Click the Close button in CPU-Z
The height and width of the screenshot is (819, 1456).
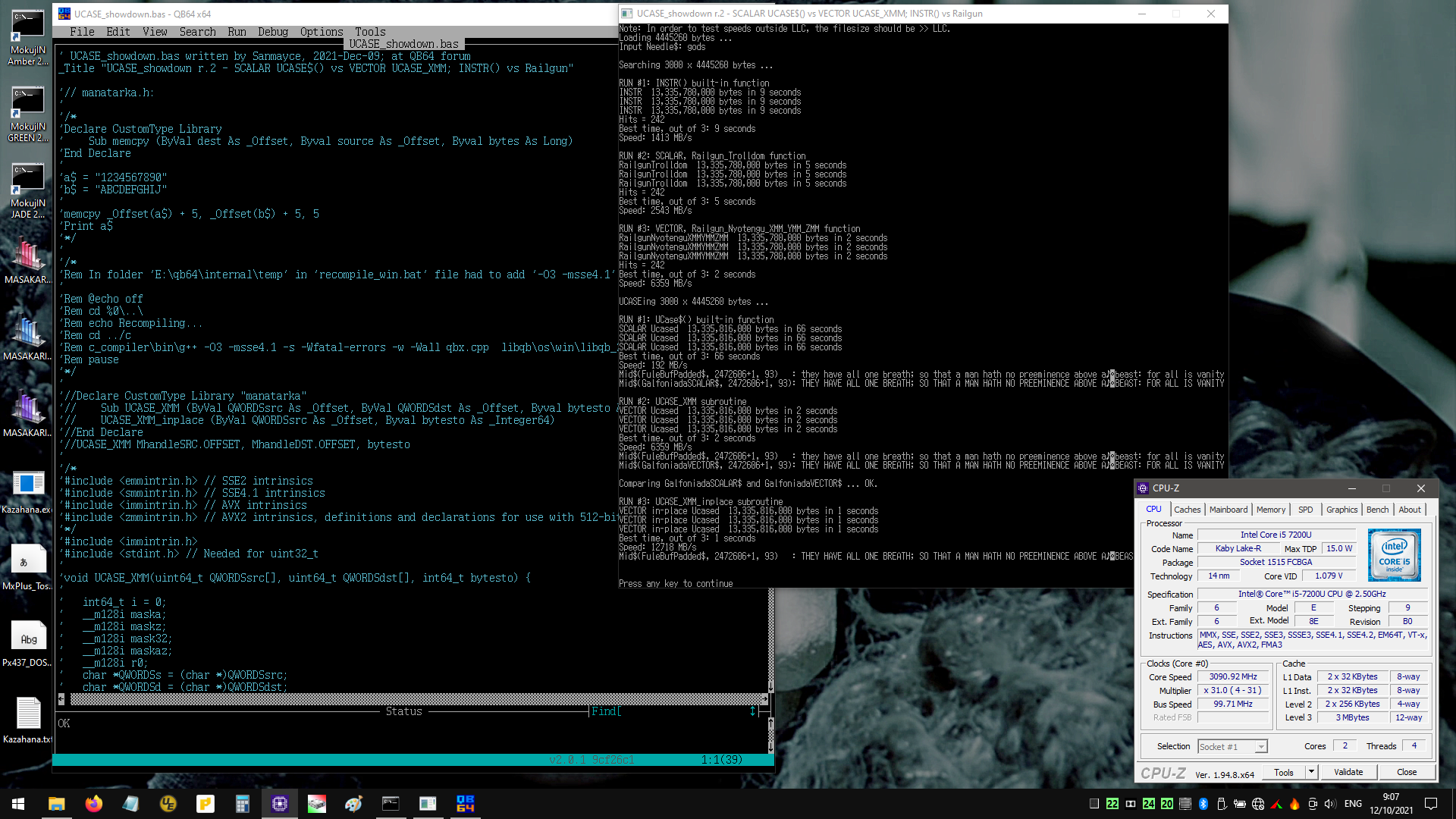1407,772
